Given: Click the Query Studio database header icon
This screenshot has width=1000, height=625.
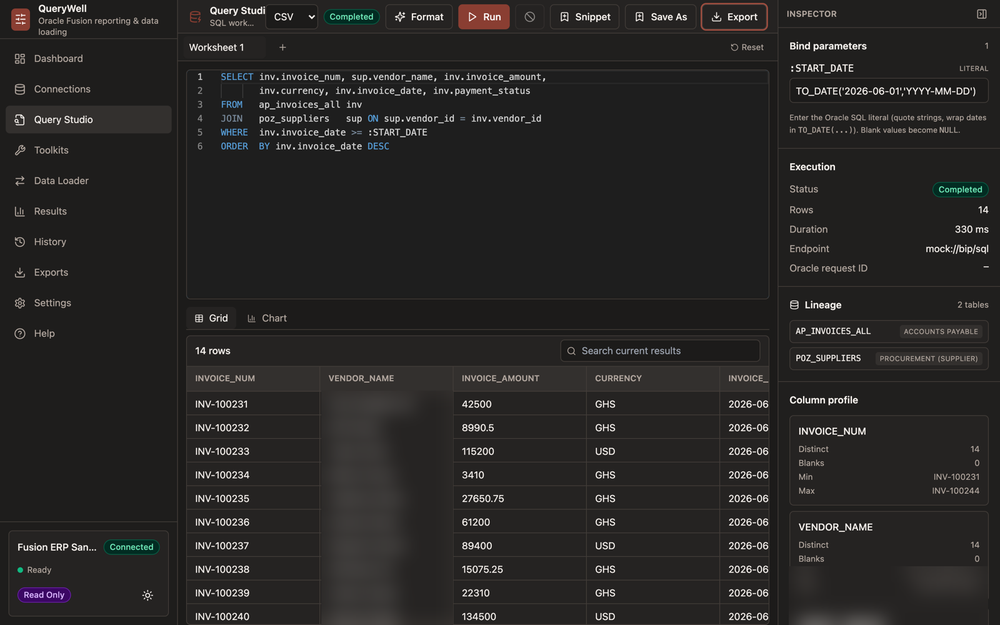Looking at the screenshot, I should pos(196,17).
